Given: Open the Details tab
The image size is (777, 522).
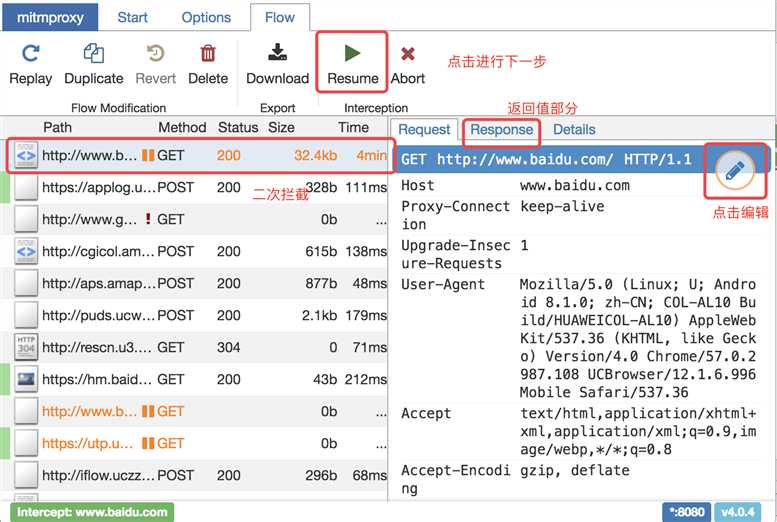Looking at the screenshot, I should pyautogui.click(x=574, y=129).
